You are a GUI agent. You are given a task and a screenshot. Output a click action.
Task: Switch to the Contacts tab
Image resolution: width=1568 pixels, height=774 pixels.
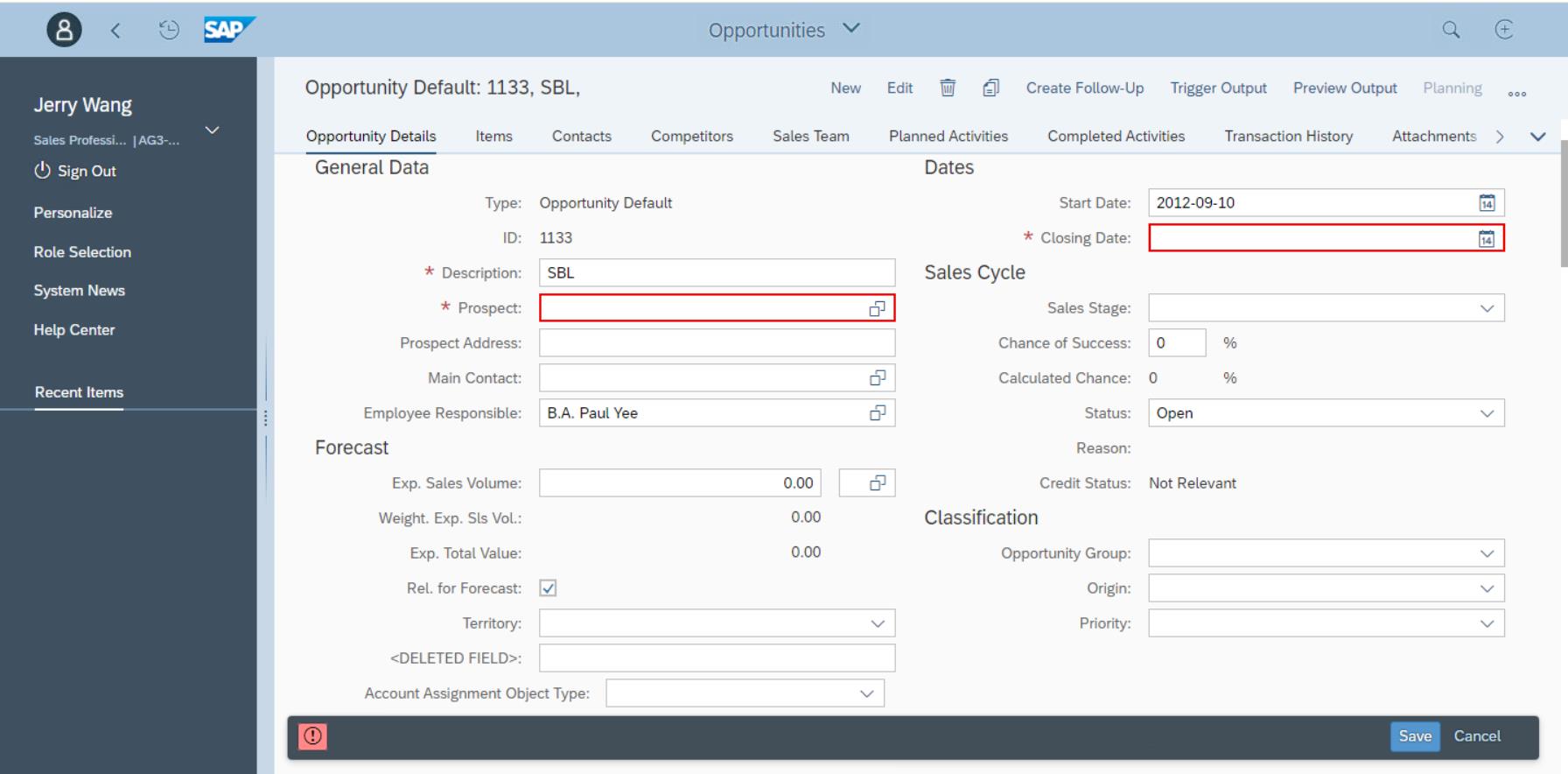[582, 137]
